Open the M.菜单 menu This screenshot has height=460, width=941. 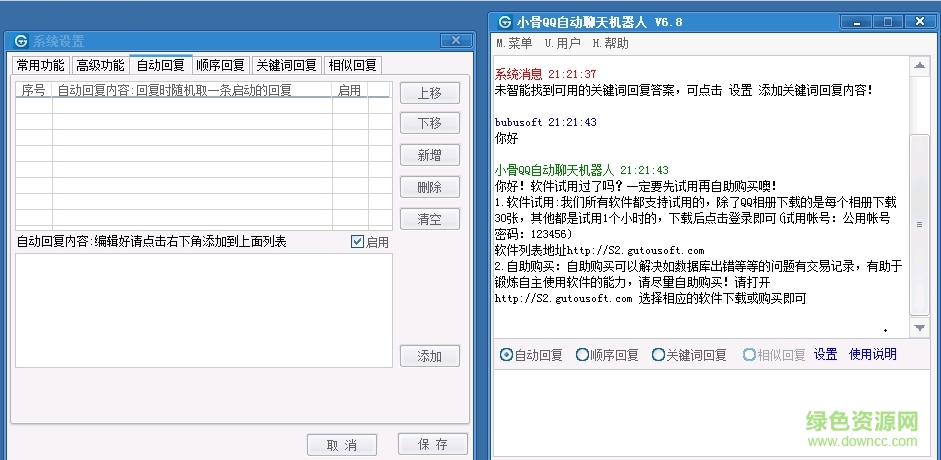click(x=514, y=44)
